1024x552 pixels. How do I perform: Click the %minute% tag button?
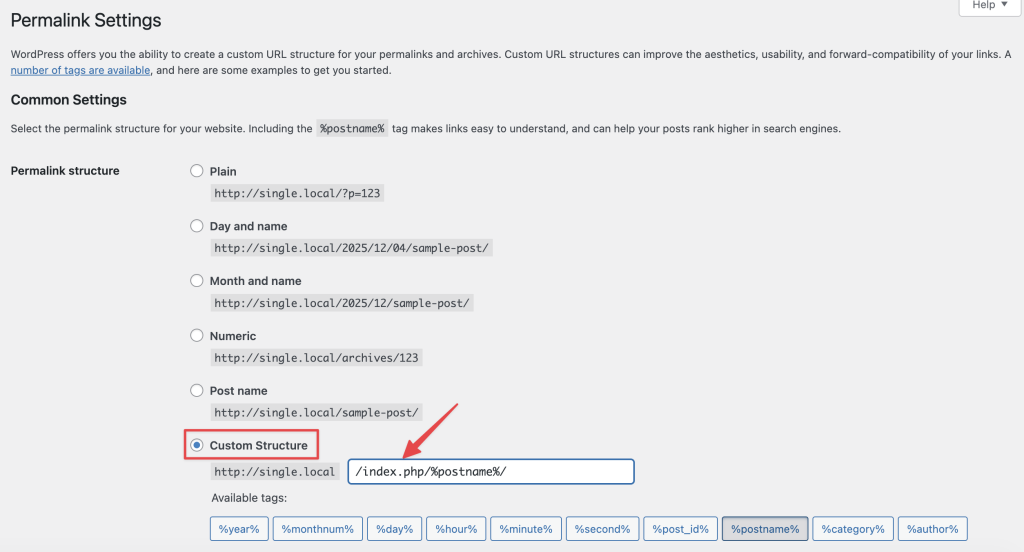(526, 529)
